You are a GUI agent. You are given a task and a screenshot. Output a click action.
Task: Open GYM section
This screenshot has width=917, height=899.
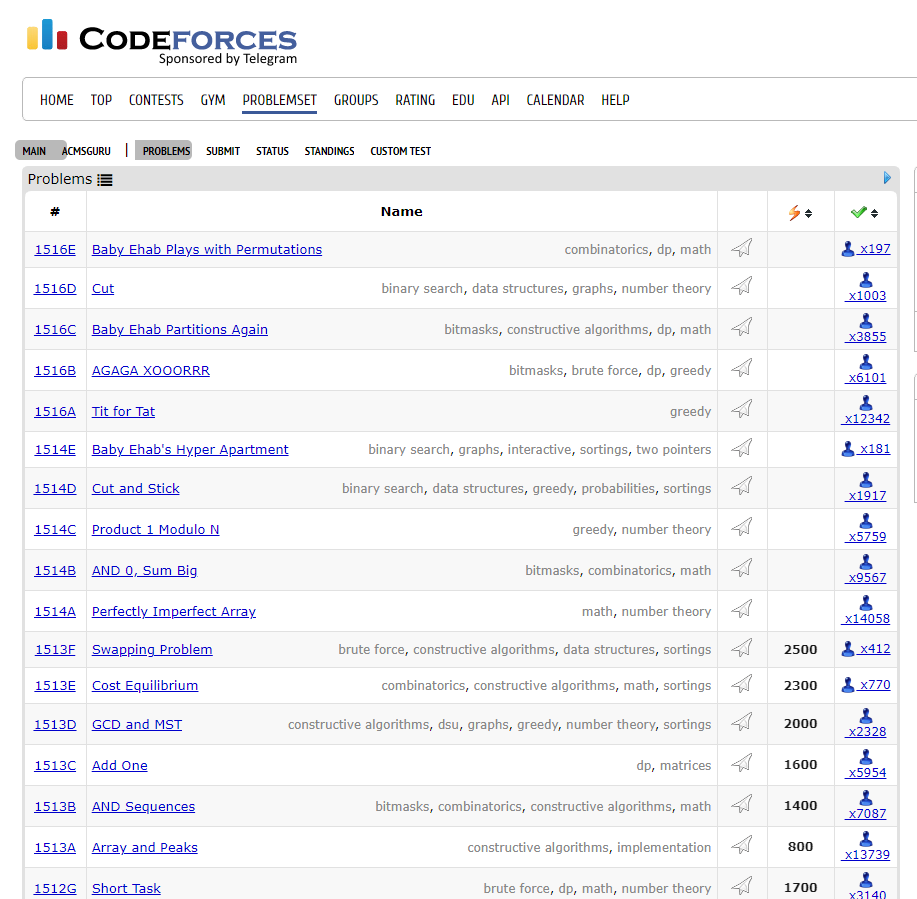(x=213, y=100)
